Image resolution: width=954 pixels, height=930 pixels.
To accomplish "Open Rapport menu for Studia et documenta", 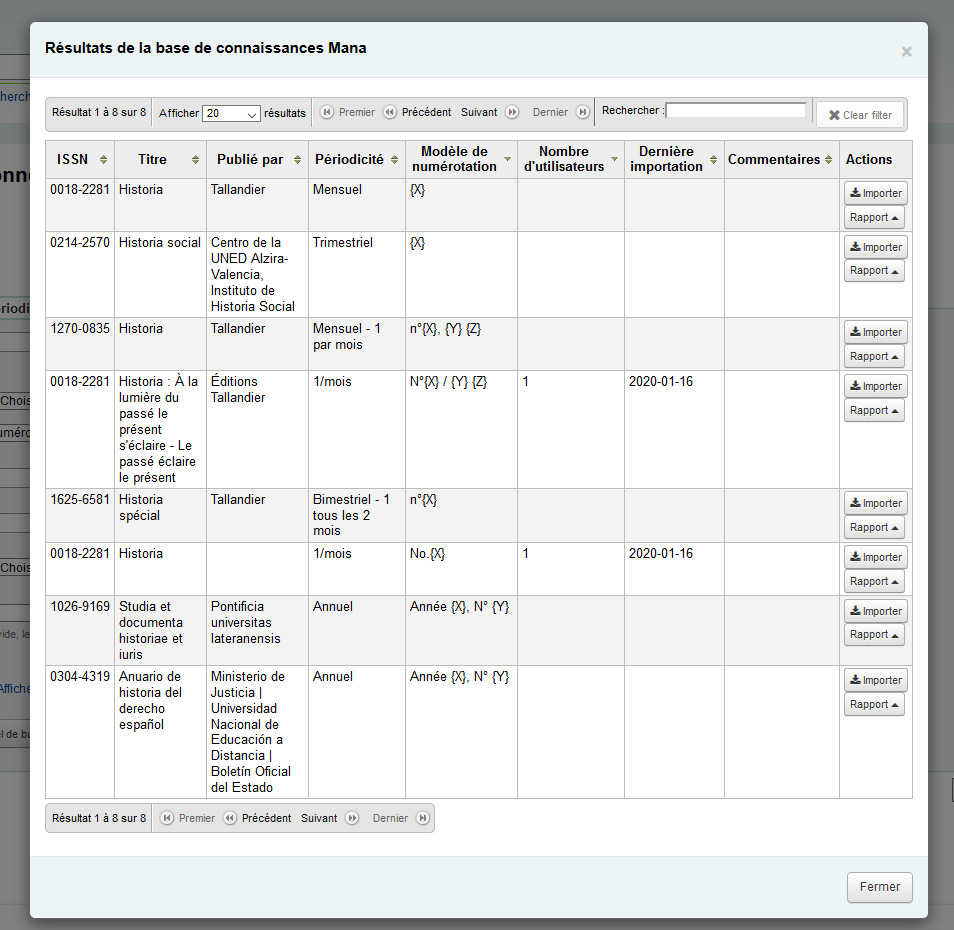I will click(x=874, y=634).
